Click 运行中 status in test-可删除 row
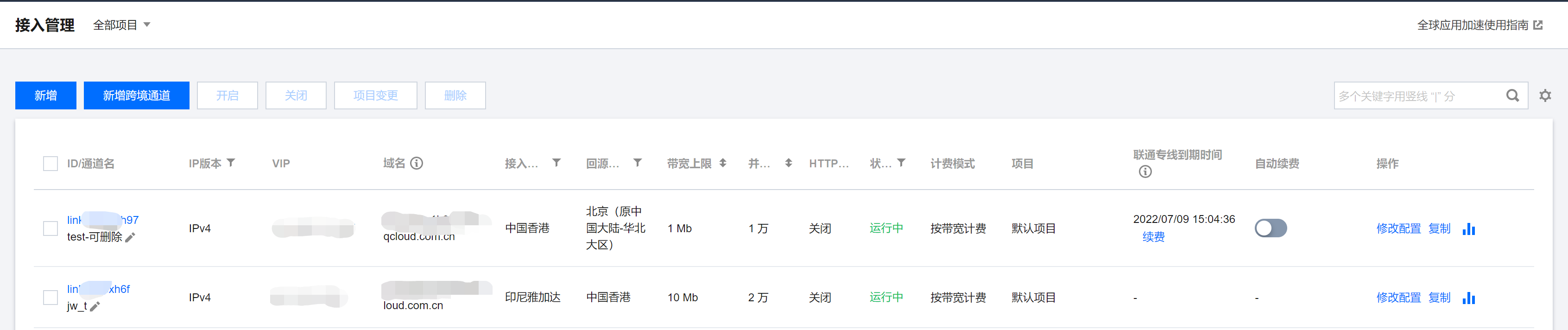 pos(886,228)
